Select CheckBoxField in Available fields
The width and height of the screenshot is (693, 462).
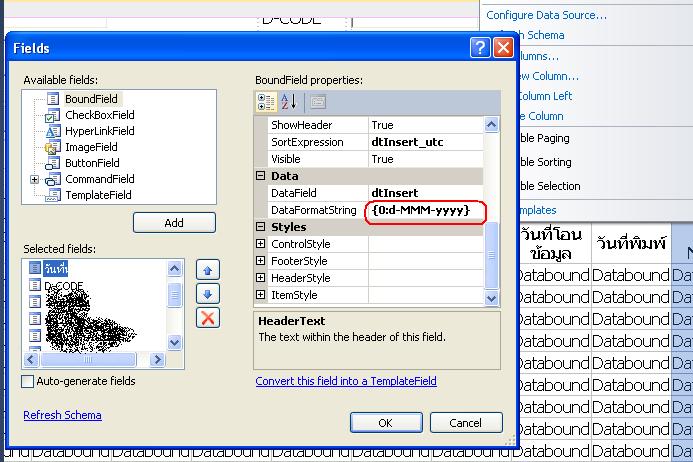pyautogui.click(x=99, y=115)
